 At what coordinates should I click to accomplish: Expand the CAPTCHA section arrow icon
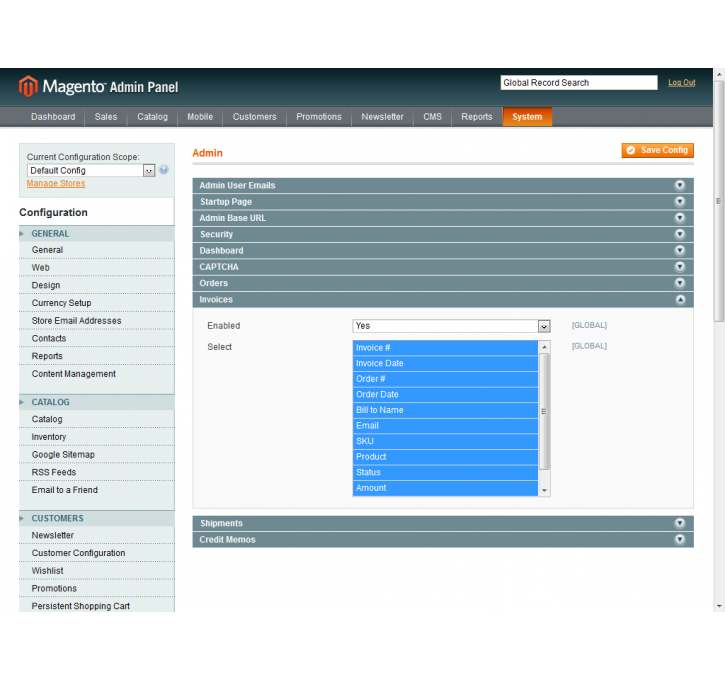click(x=680, y=267)
